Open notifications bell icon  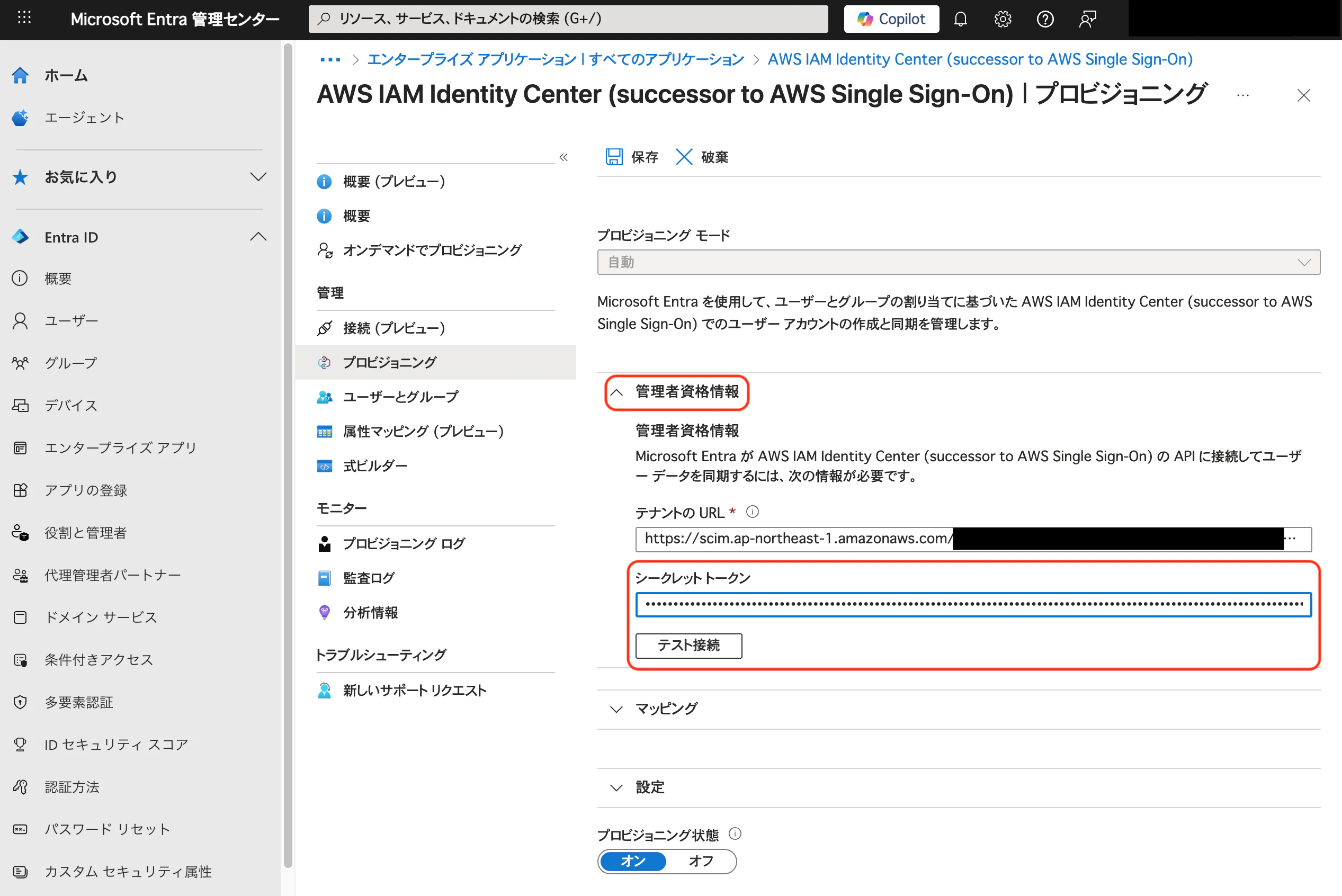960,20
